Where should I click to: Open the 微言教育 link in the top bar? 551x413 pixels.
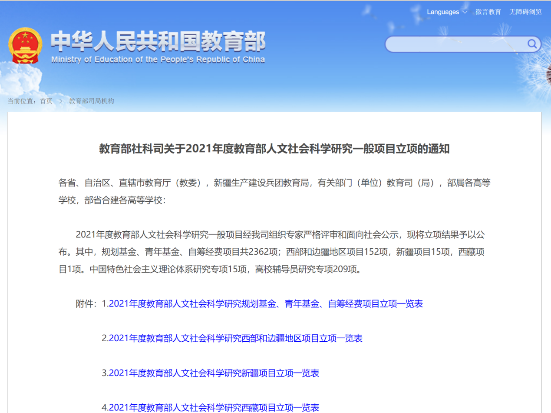488,12
